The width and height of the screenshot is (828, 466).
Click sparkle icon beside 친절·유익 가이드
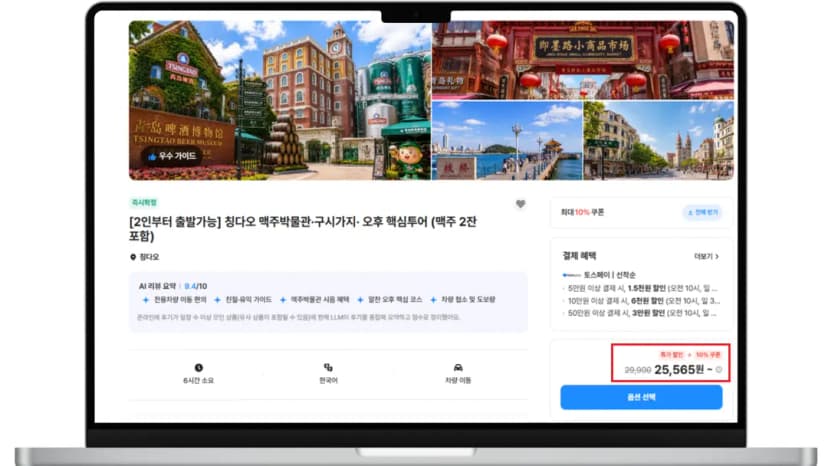point(217,300)
